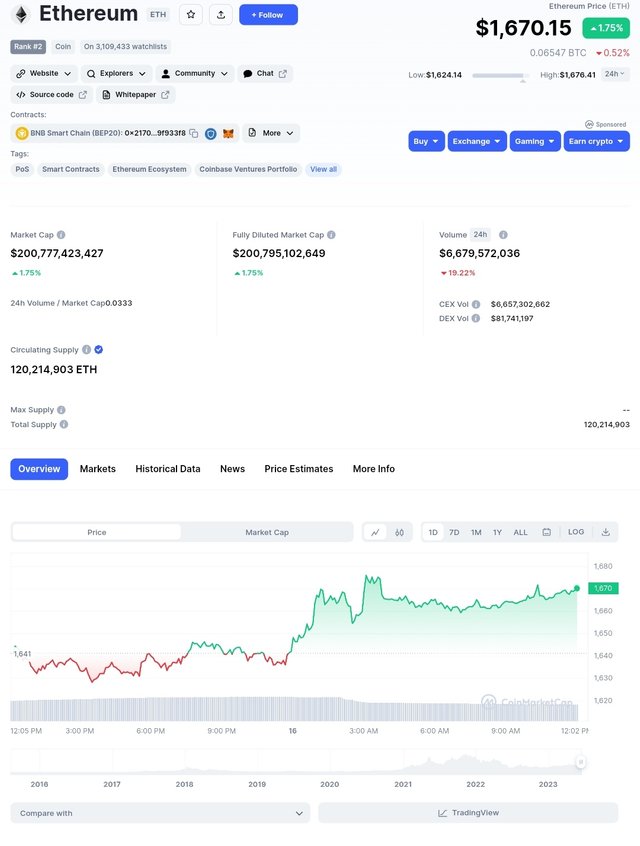Add token to MetaMask fox icon
The height and width of the screenshot is (846, 640).
click(x=228, y=133)
